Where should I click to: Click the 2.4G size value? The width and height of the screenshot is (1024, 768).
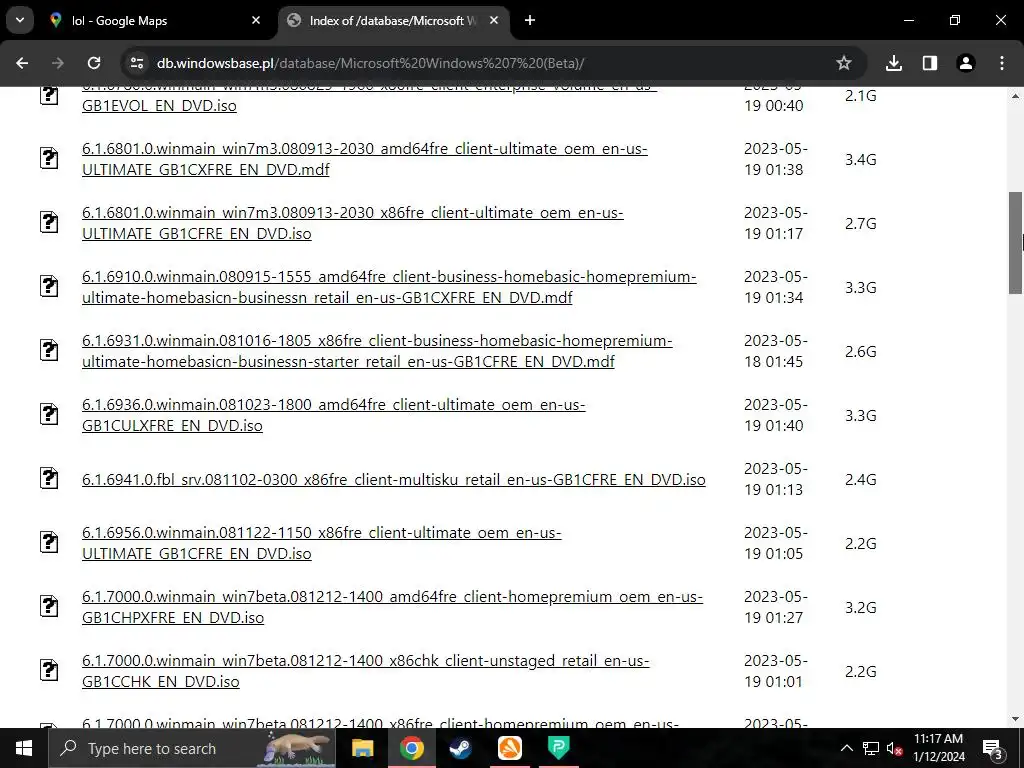861,479
